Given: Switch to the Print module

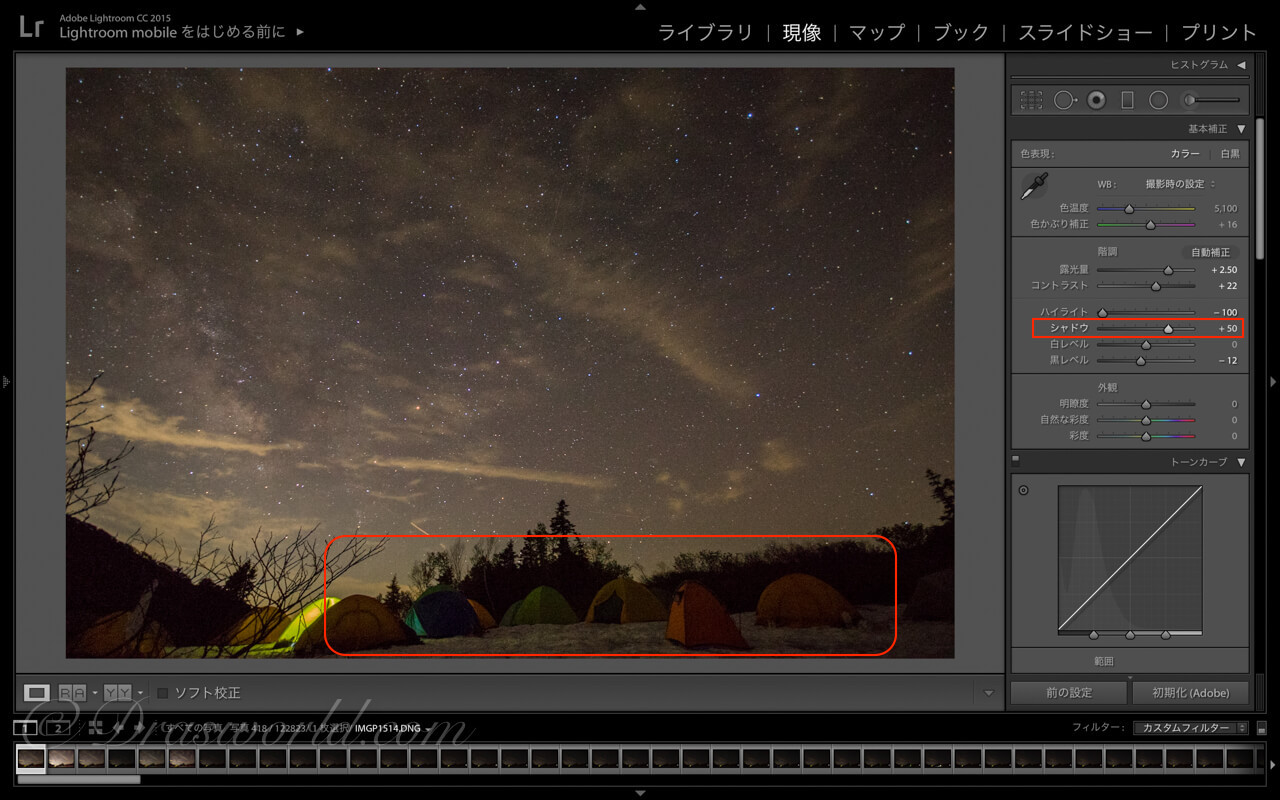Looking at the screenshot, I should click(1219, 32).
